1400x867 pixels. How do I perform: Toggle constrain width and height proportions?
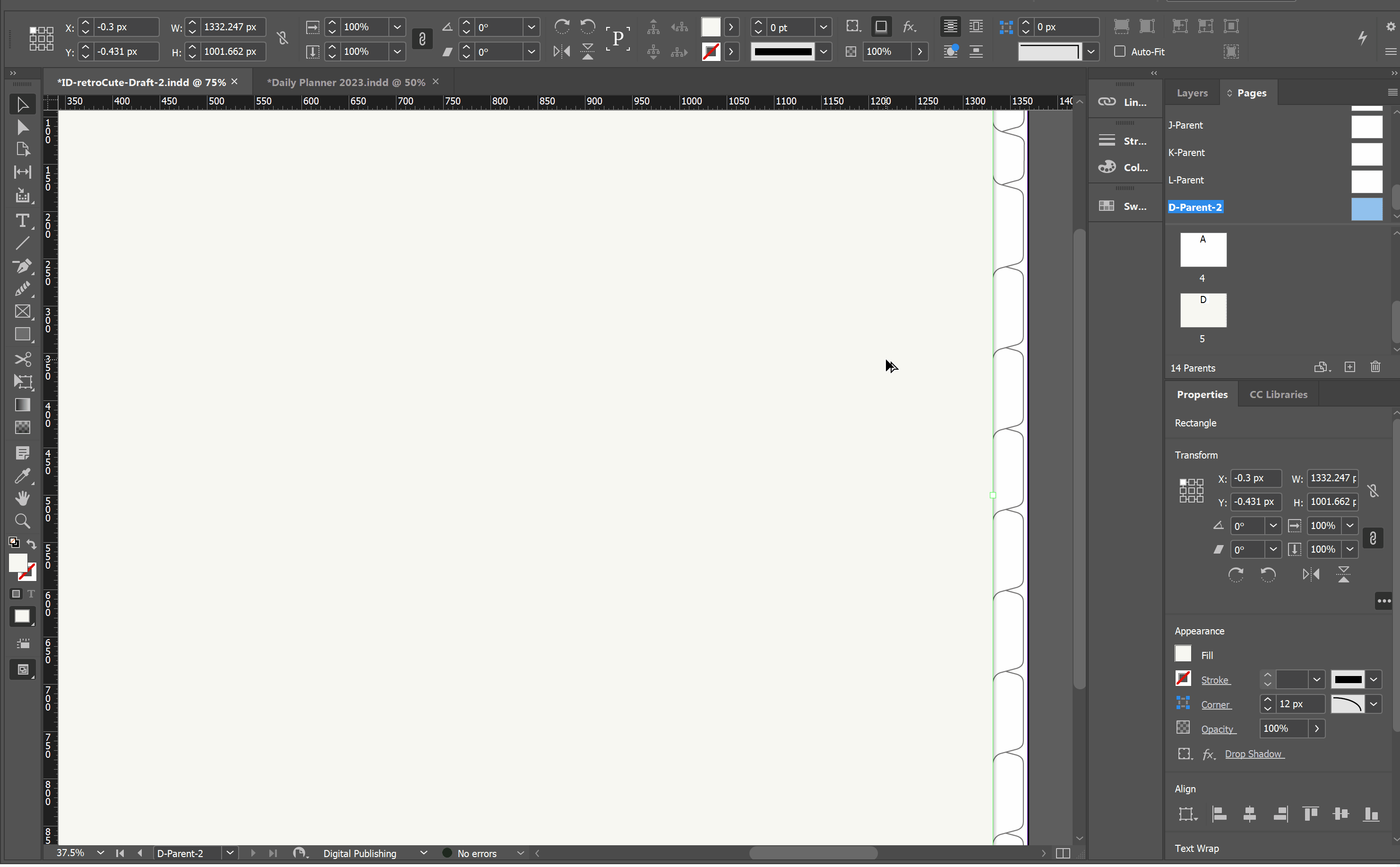283,39
